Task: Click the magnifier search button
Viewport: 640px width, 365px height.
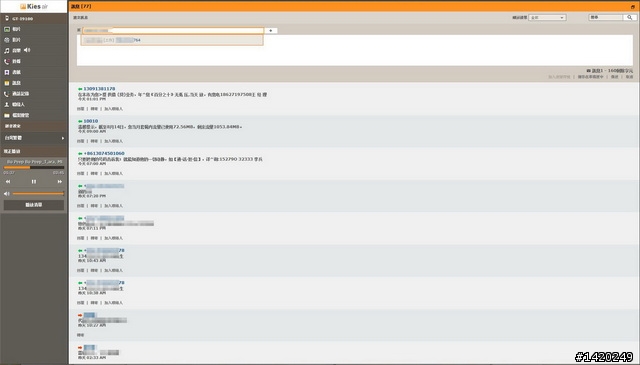Action: click(x=630, y=18)
